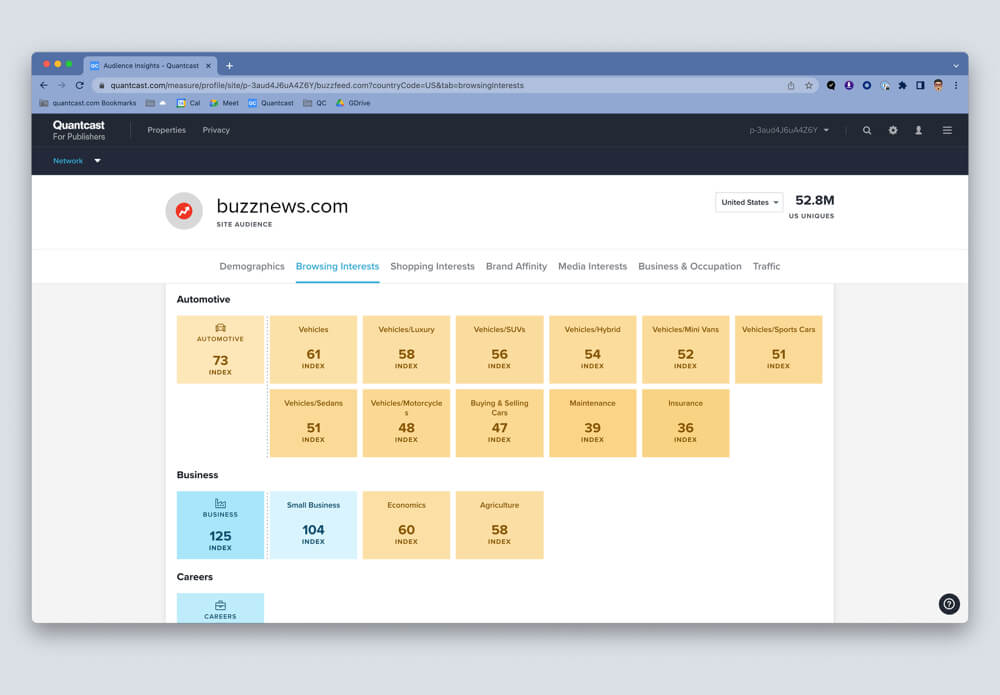This screenshot has width=1000, height=695.
Task: Open the Shopping Interests tab
Action: (432, 267)
